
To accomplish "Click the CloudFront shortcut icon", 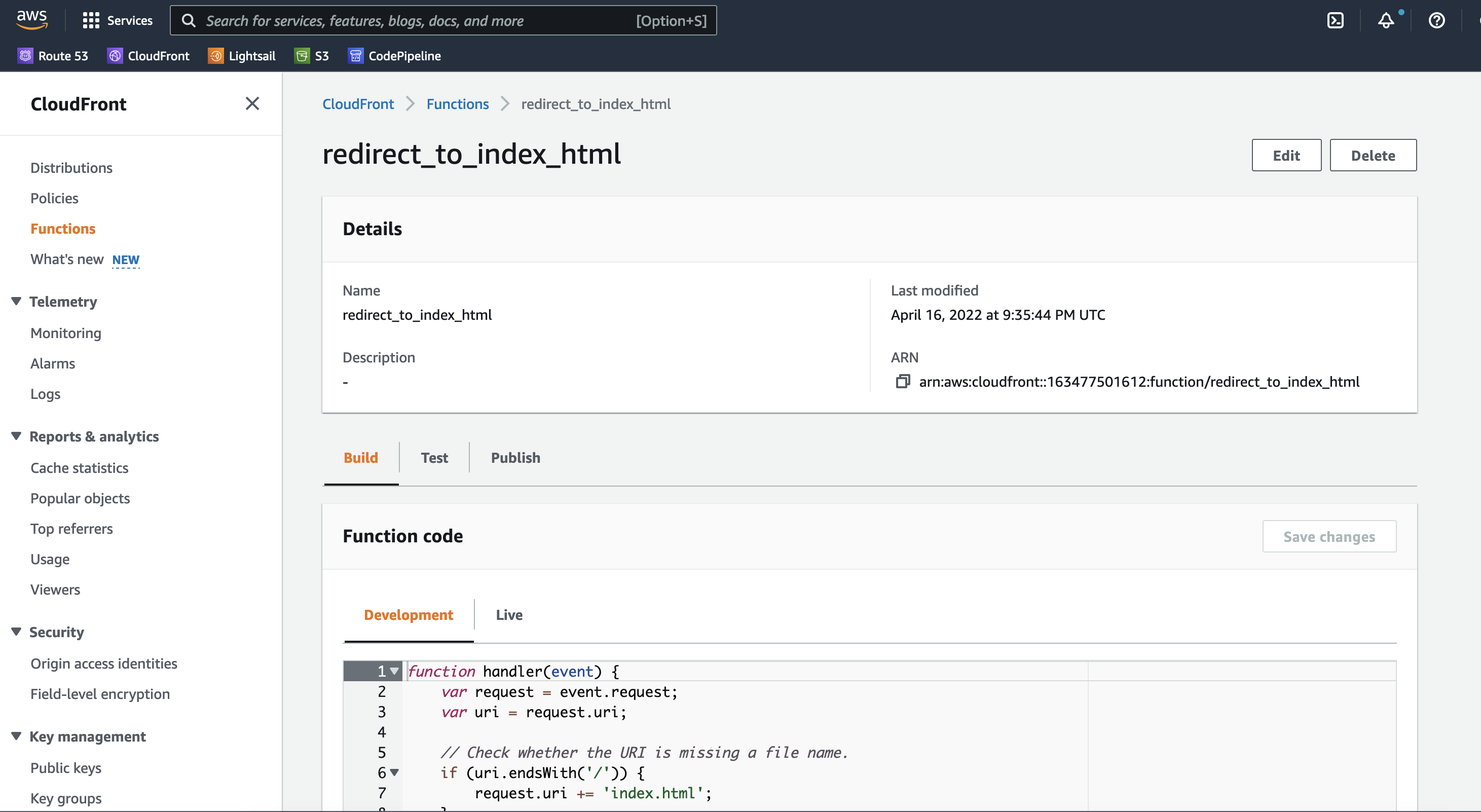I will [115, 56].
